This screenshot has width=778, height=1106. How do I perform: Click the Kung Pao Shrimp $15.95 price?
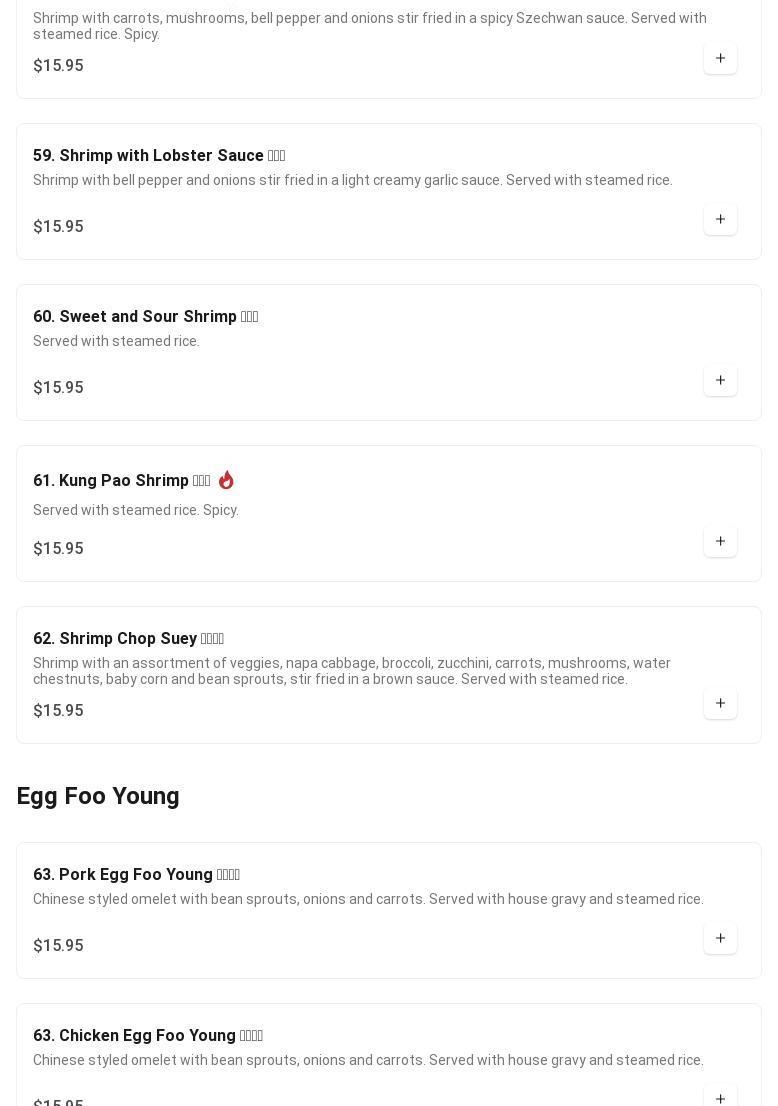pos(59,548)
